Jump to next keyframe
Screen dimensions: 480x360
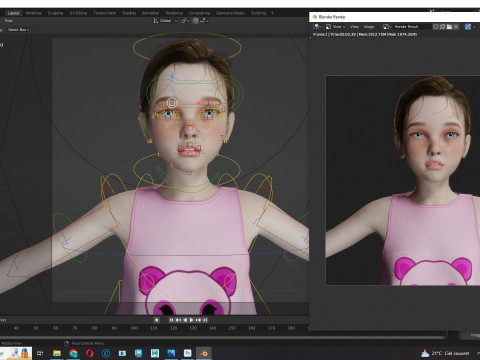pyautogui.click(x=198, y=320)
